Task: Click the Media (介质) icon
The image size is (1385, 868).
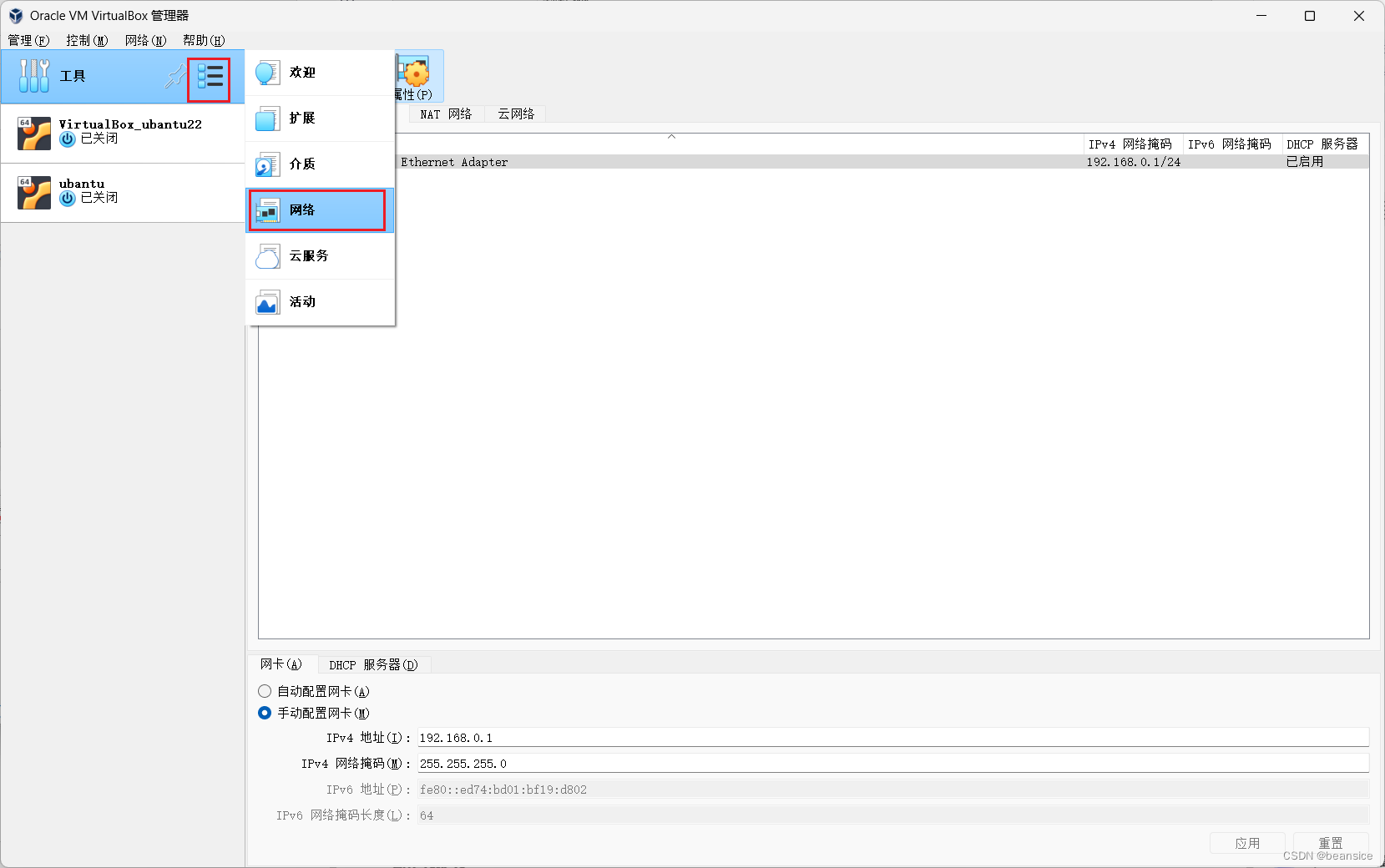Action: pyautogui.click(x=267, y=164)
